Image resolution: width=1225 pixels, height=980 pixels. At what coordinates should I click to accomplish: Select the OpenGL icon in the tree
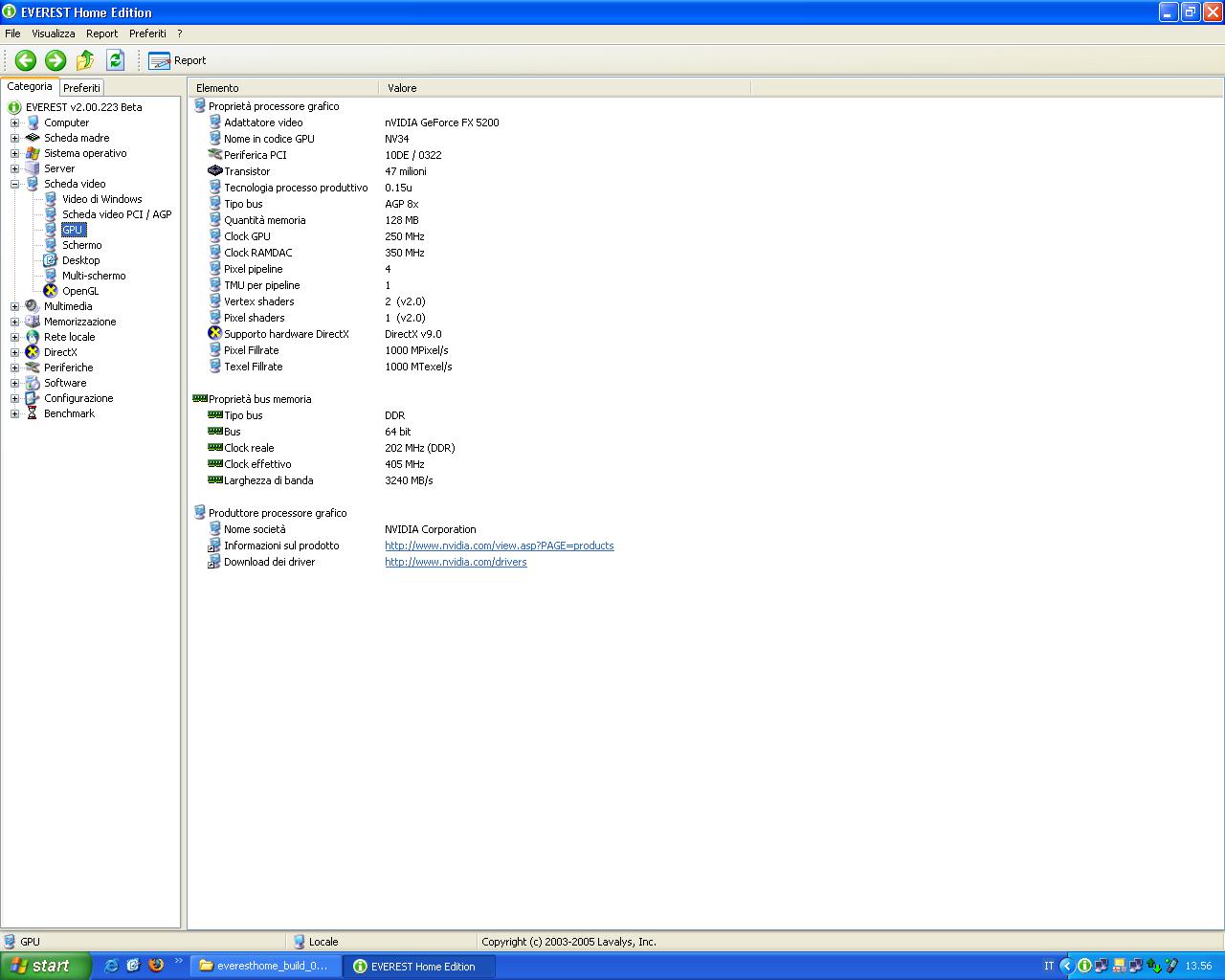tap(51, 291)
